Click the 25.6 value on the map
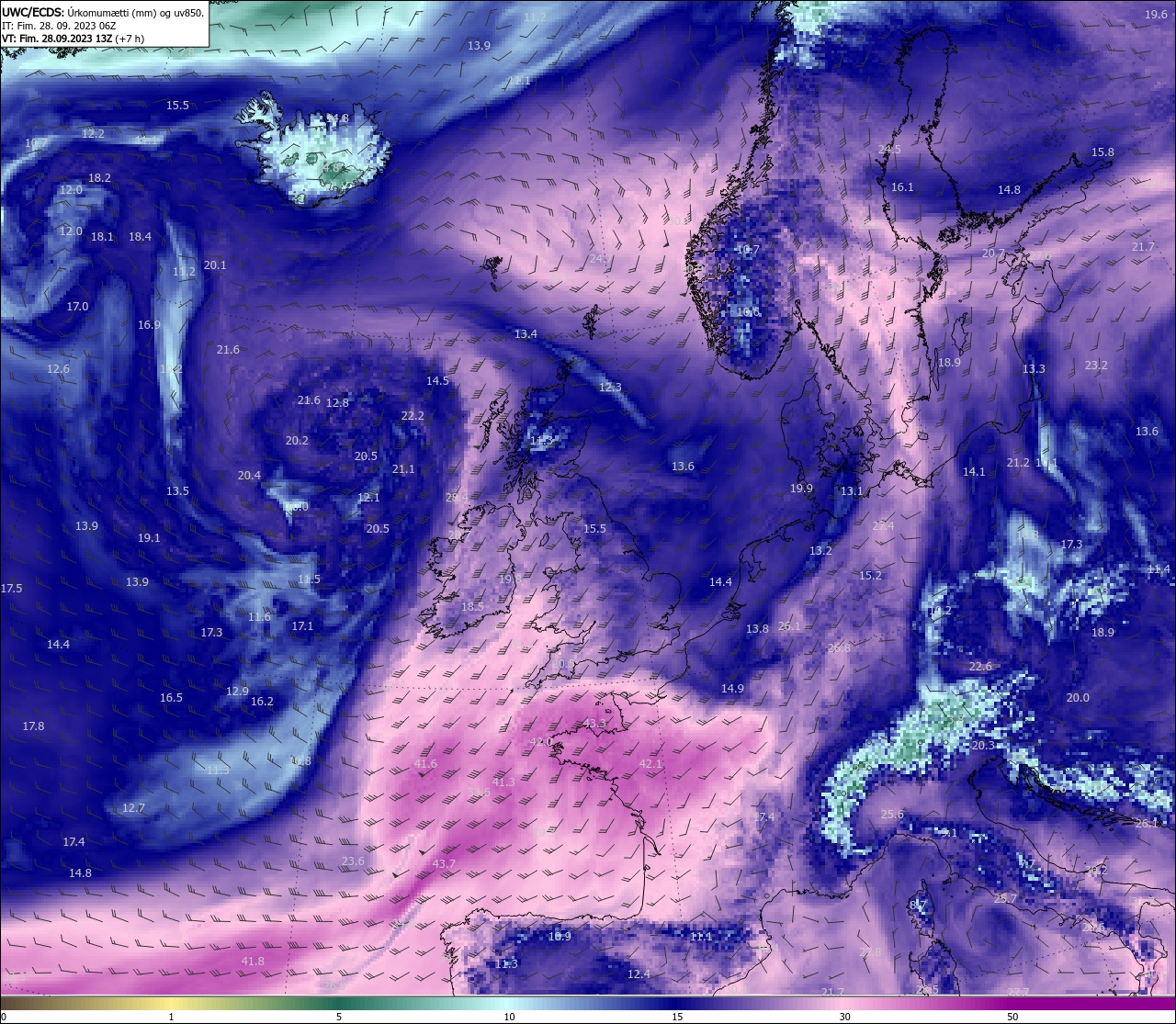The height and width of the screenshot is (1024, 1176). tap(892, 815)
